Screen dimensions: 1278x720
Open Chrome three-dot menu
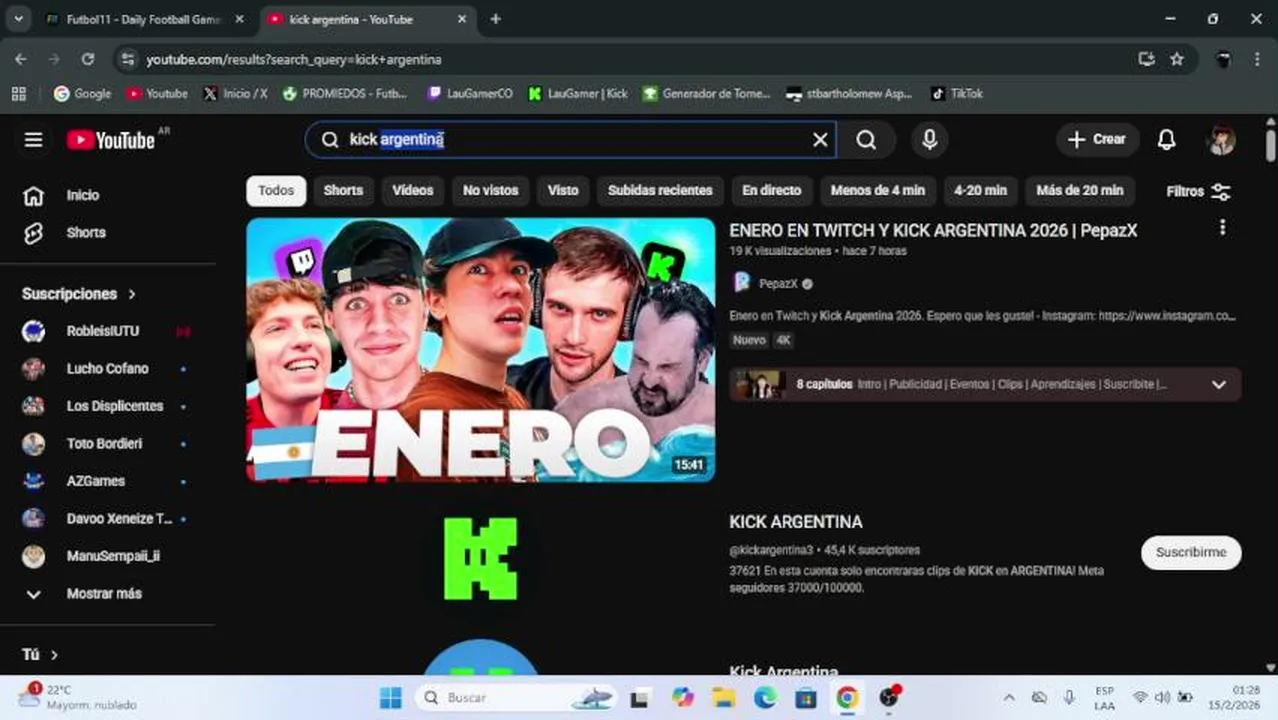1257,59
